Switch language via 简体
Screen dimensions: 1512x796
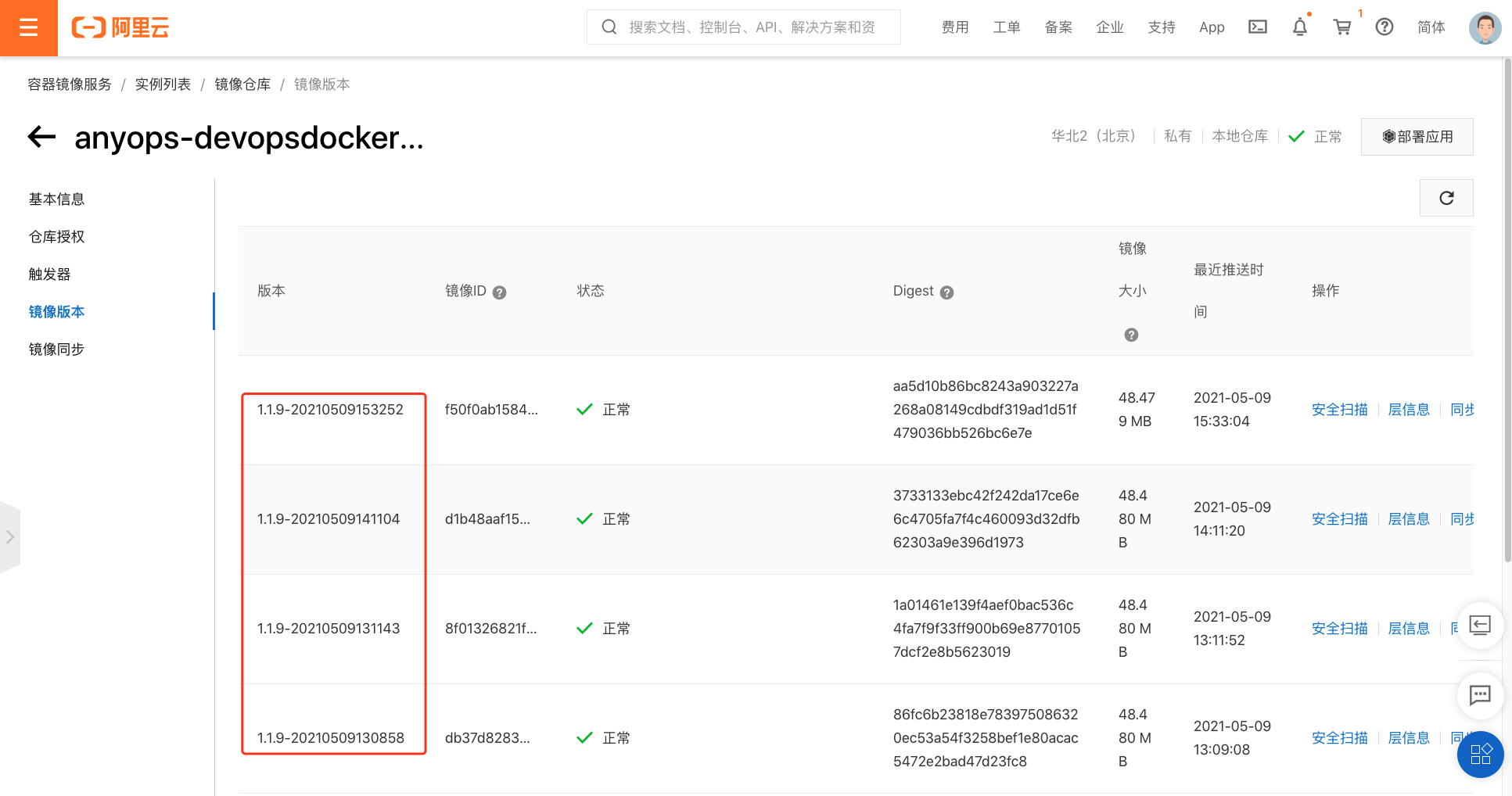pyautogui.click(x=1431, y=27)
